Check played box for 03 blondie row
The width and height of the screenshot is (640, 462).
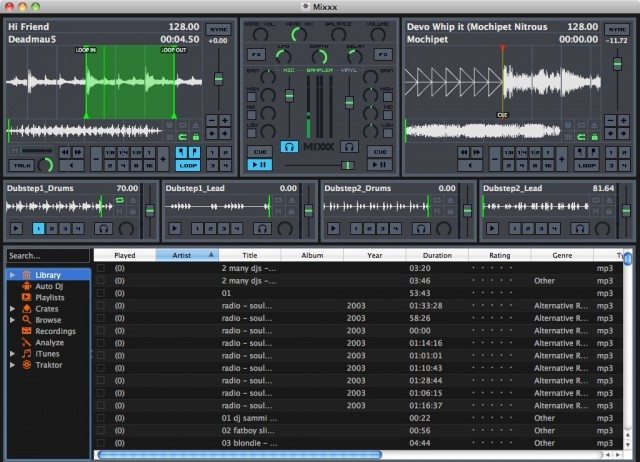101,443
